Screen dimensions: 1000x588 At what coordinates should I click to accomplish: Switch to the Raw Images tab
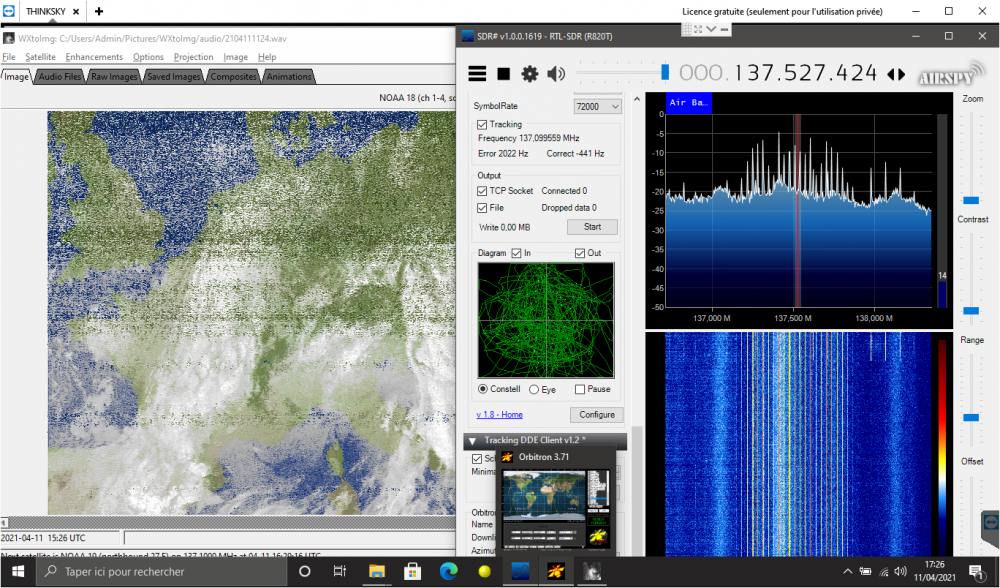click(114, 77)
